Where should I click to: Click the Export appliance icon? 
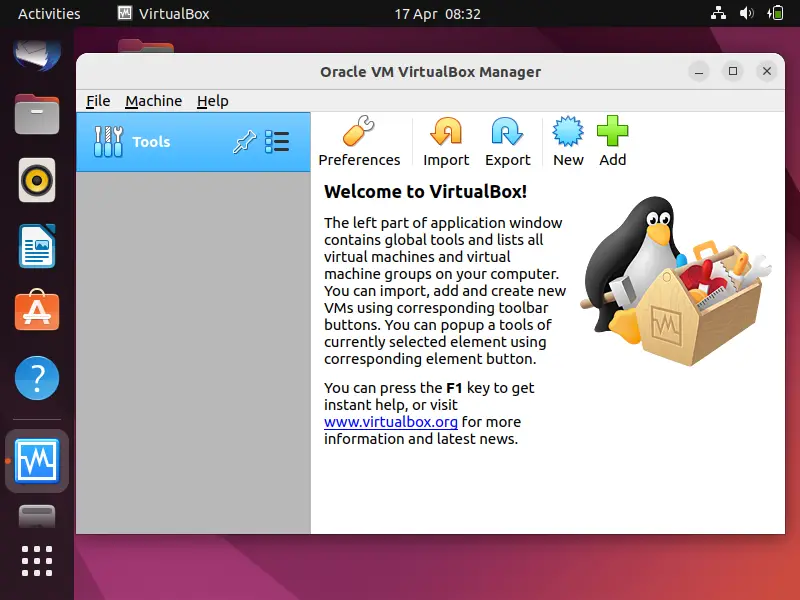pos(508,141)
